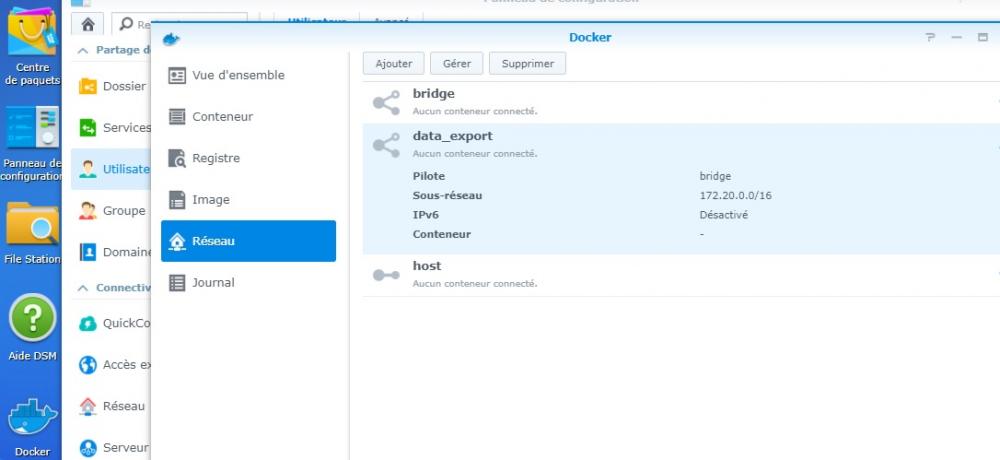Click Utilisateur icon in control panel

pos(87,169)
